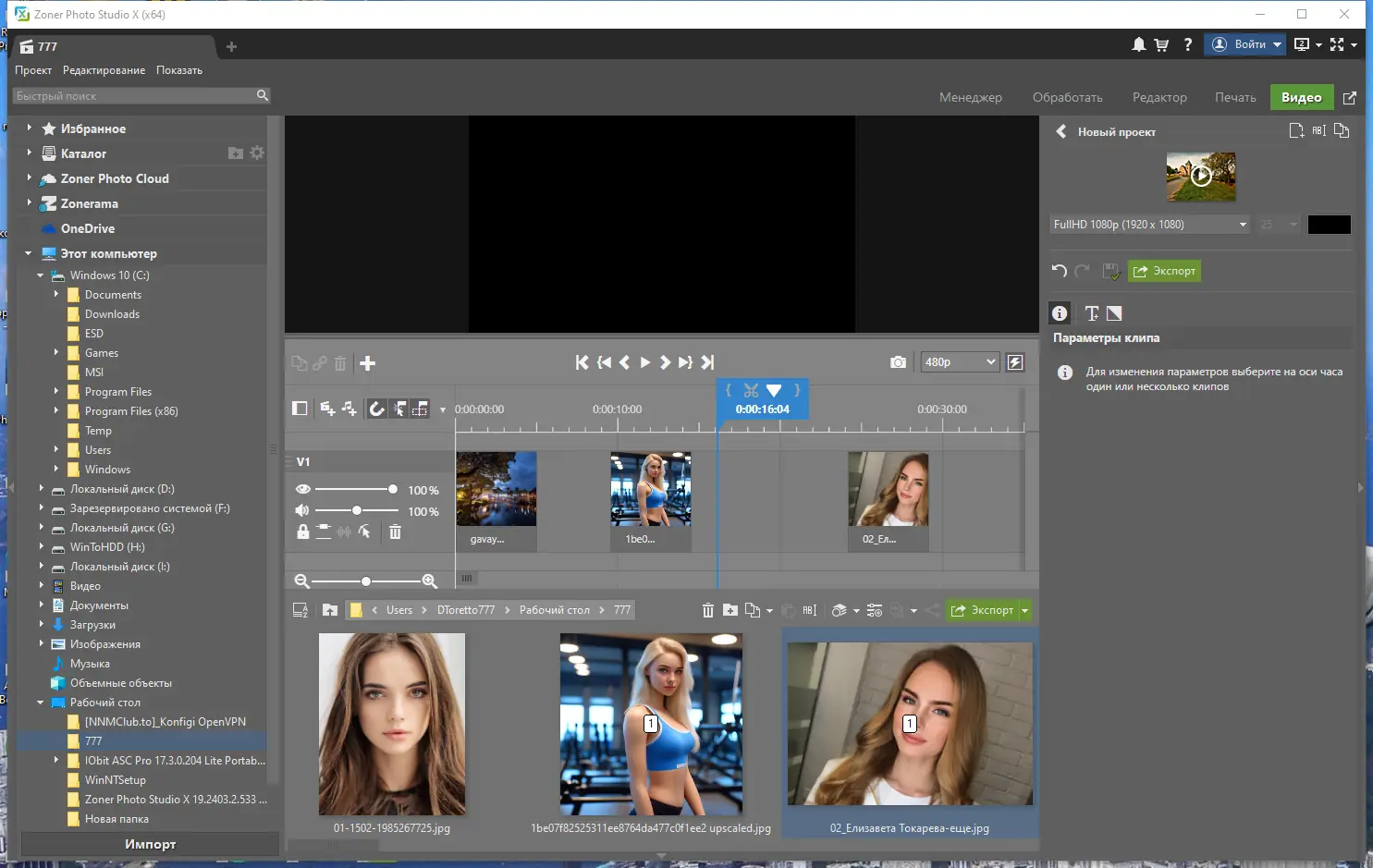The width and height of the screenshot is (1373, 868).
Task: Click the Импорт button
Action: 150,844
